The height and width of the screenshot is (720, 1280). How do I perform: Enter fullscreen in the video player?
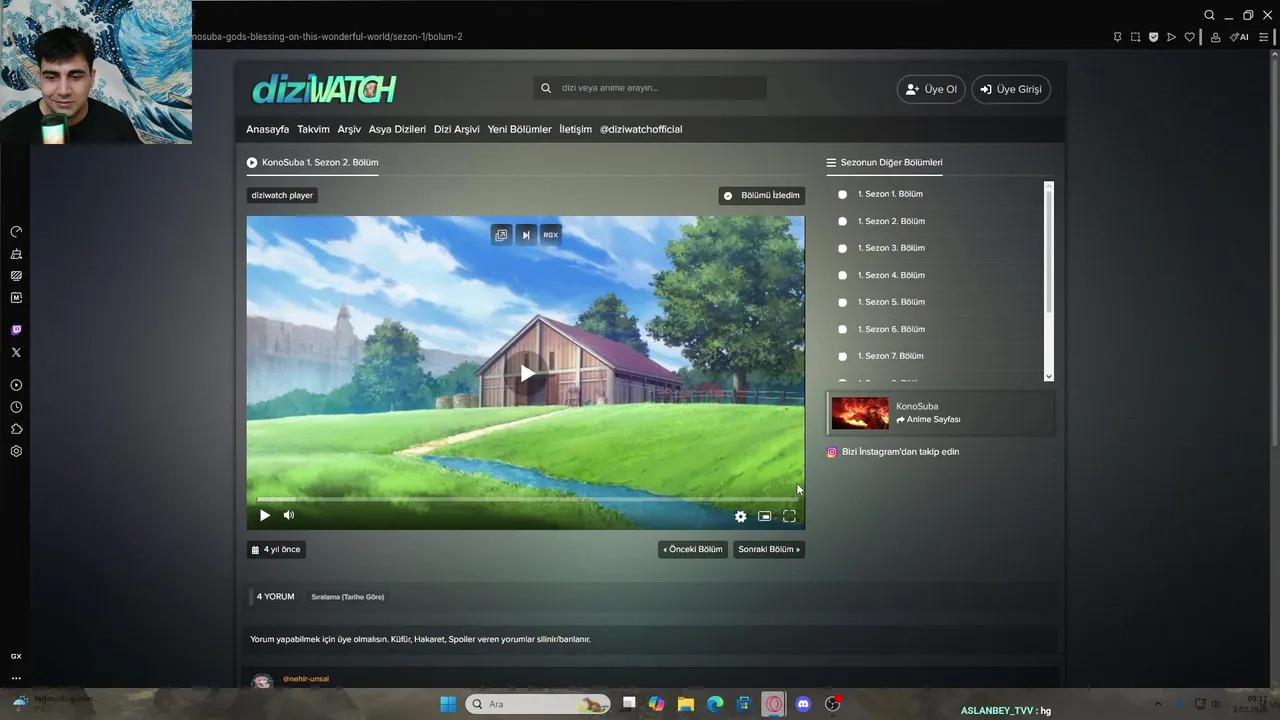point(789,516)
